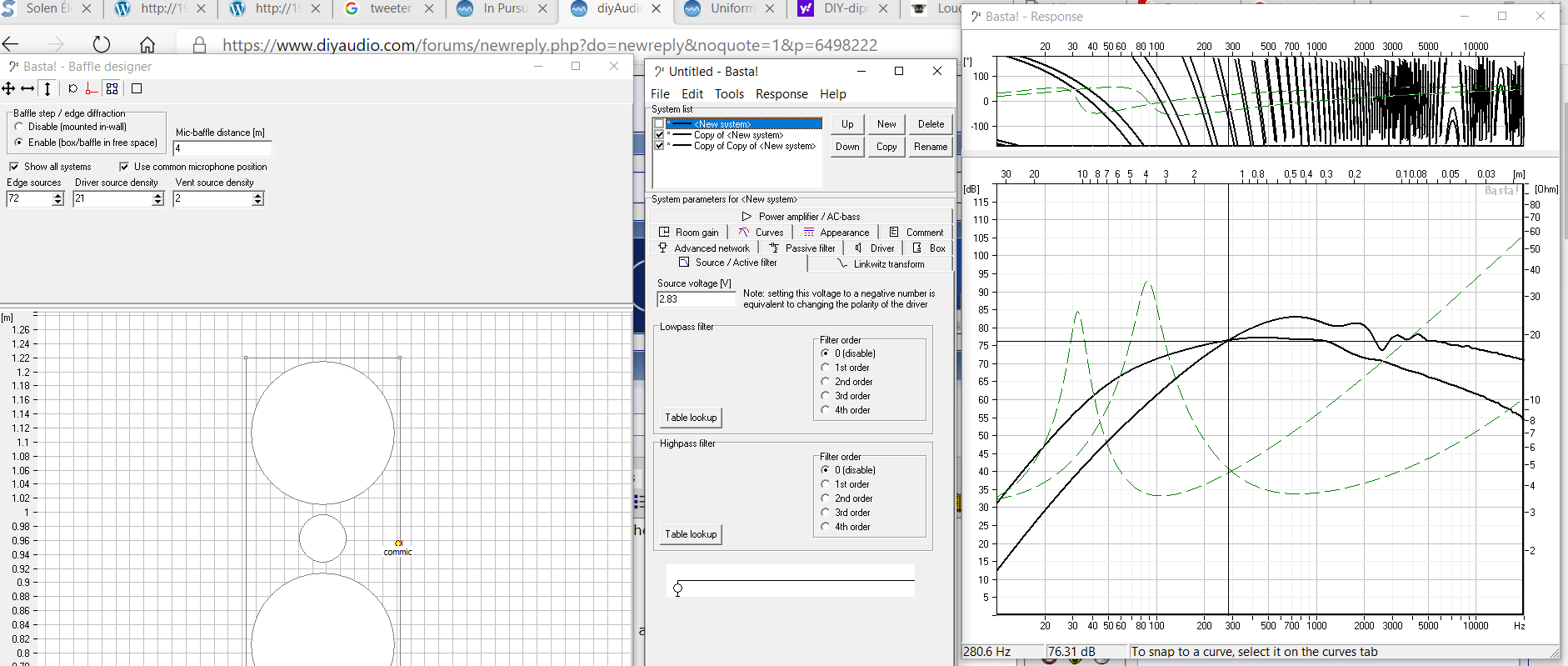The width and height of the screenshot is (1568, 666).
Task: Open the Help menu
Action: (832, 94)
